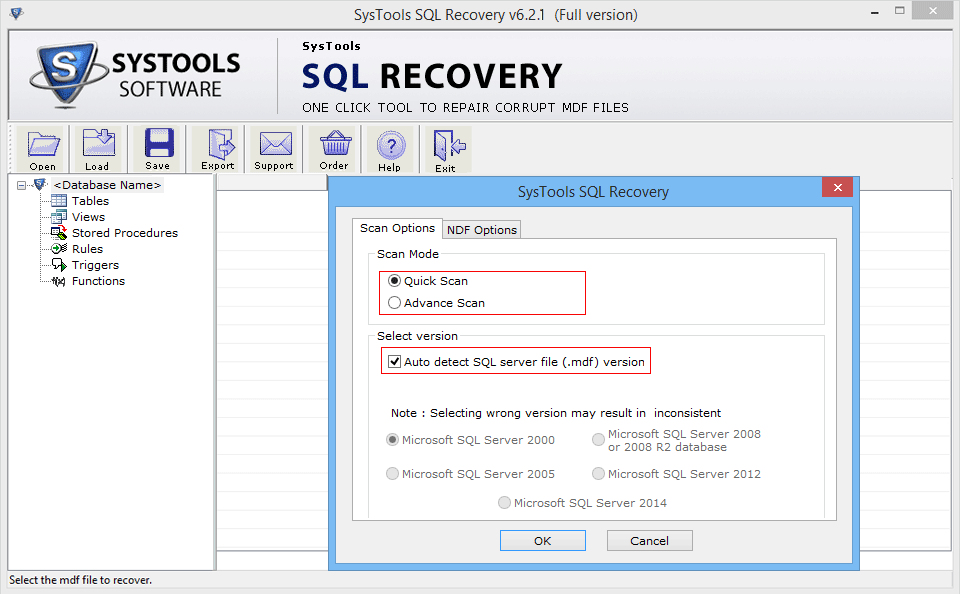Uncheck Auto detect SQL server file version
Image resolution: width=960 pixels, height=594 pixels.
[x=395, y=361]
